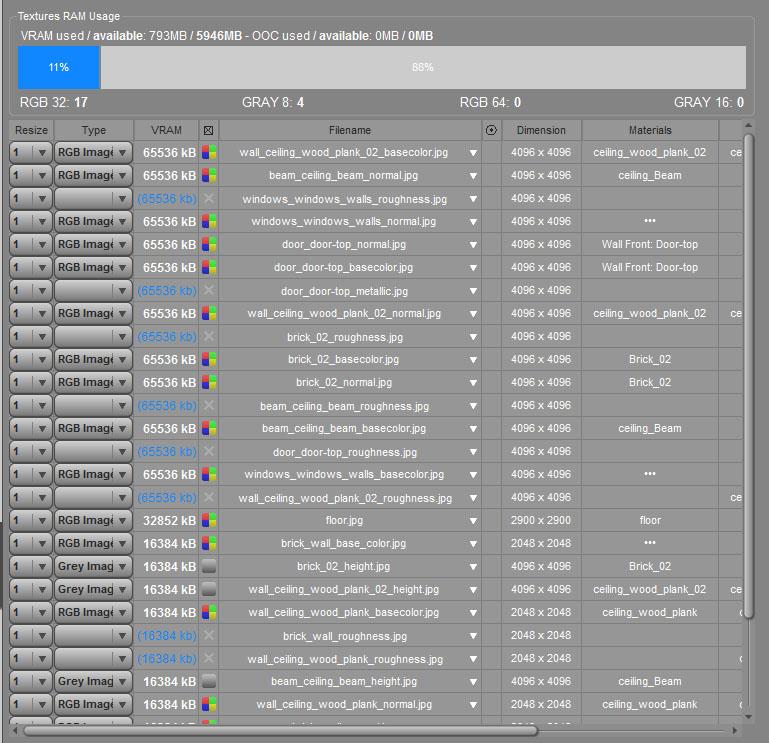Click RGB color icon for windows_windows_walls_basecolor.jpg
This screenshot has width=769, height=743.
point(209,474)
